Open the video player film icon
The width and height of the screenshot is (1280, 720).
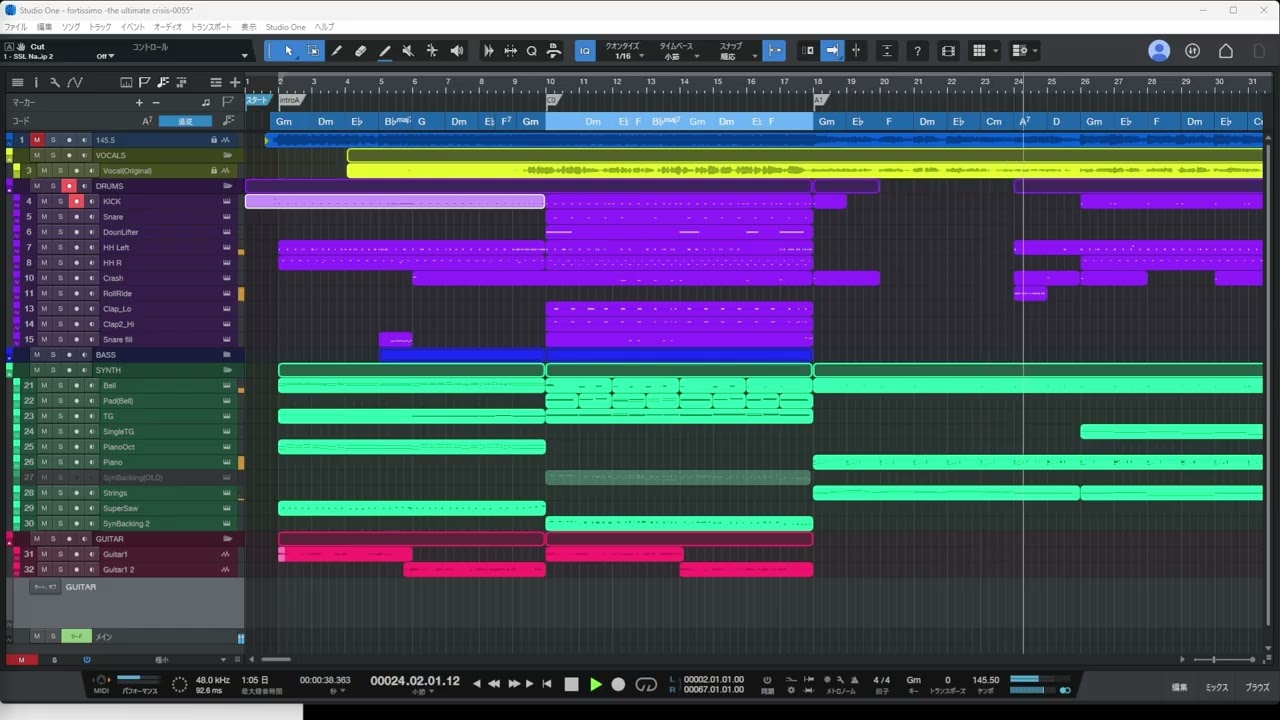coord(949,51)
